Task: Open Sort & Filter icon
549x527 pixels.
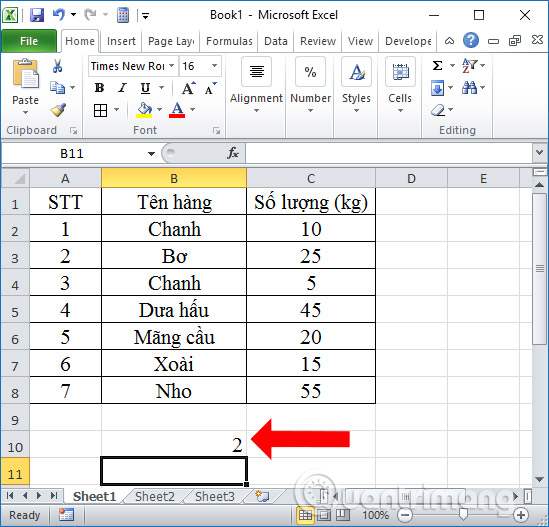Action: click(x=470, y=65)
